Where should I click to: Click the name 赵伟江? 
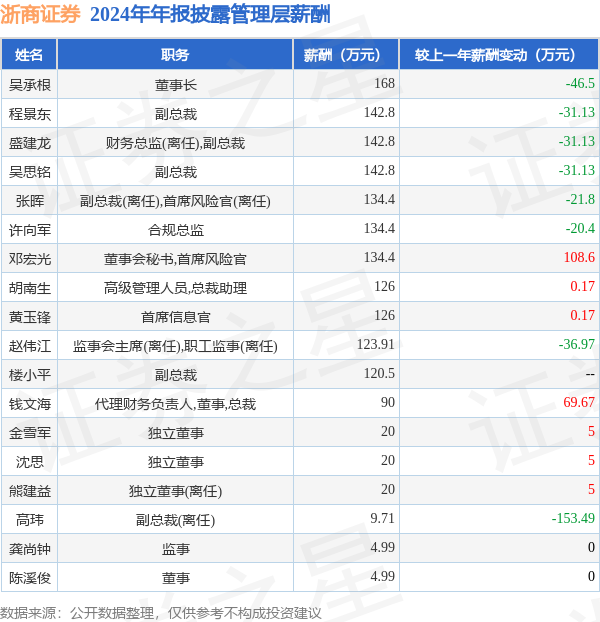[x=30, y=346]
